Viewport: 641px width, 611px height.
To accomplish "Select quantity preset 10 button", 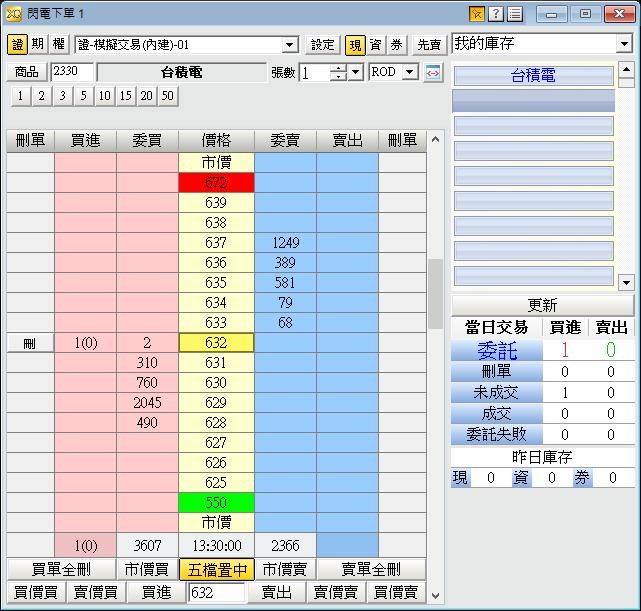I will tap(102, 96).
